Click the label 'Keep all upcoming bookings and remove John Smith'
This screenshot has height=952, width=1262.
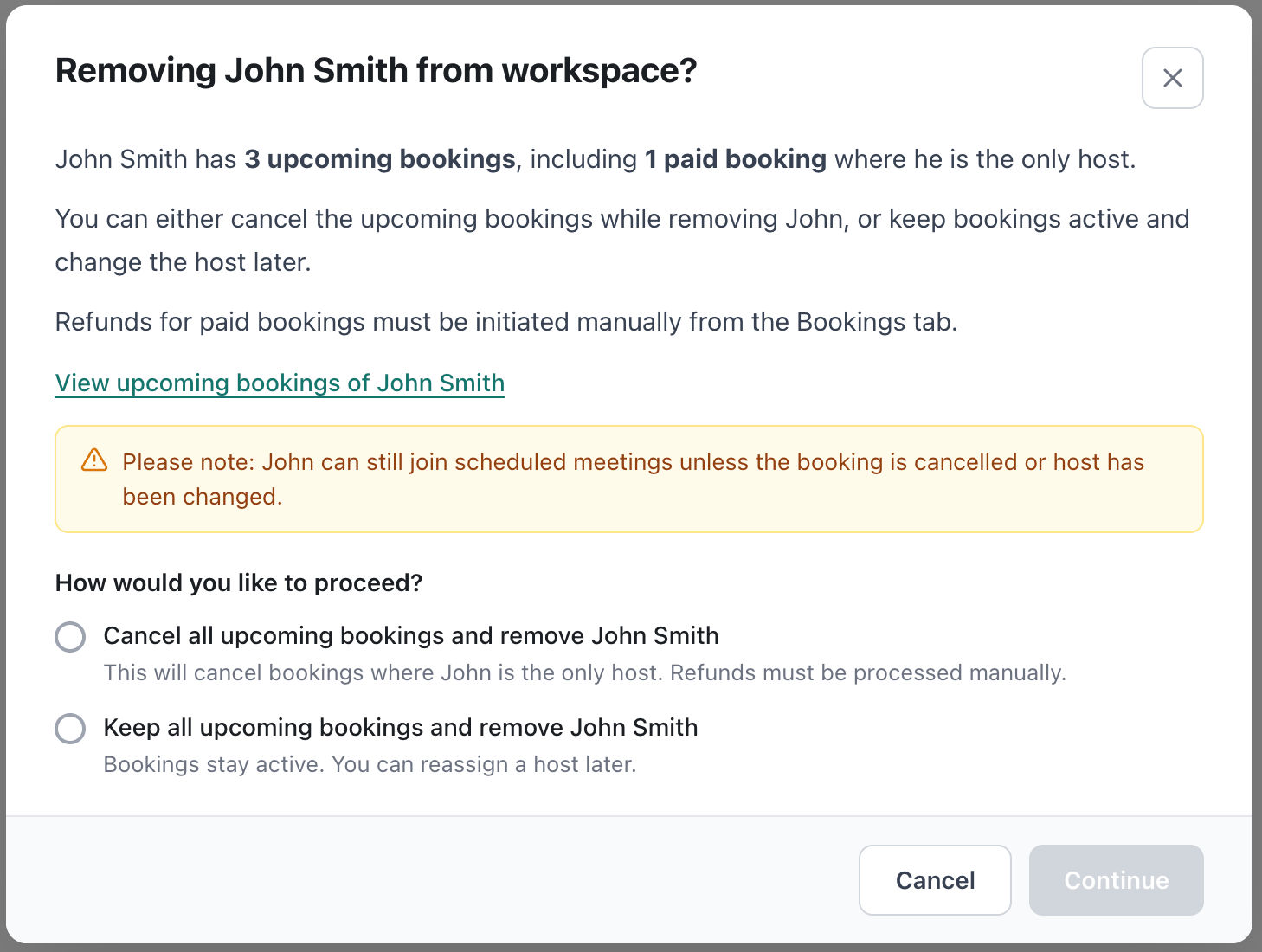coord(401,727)
